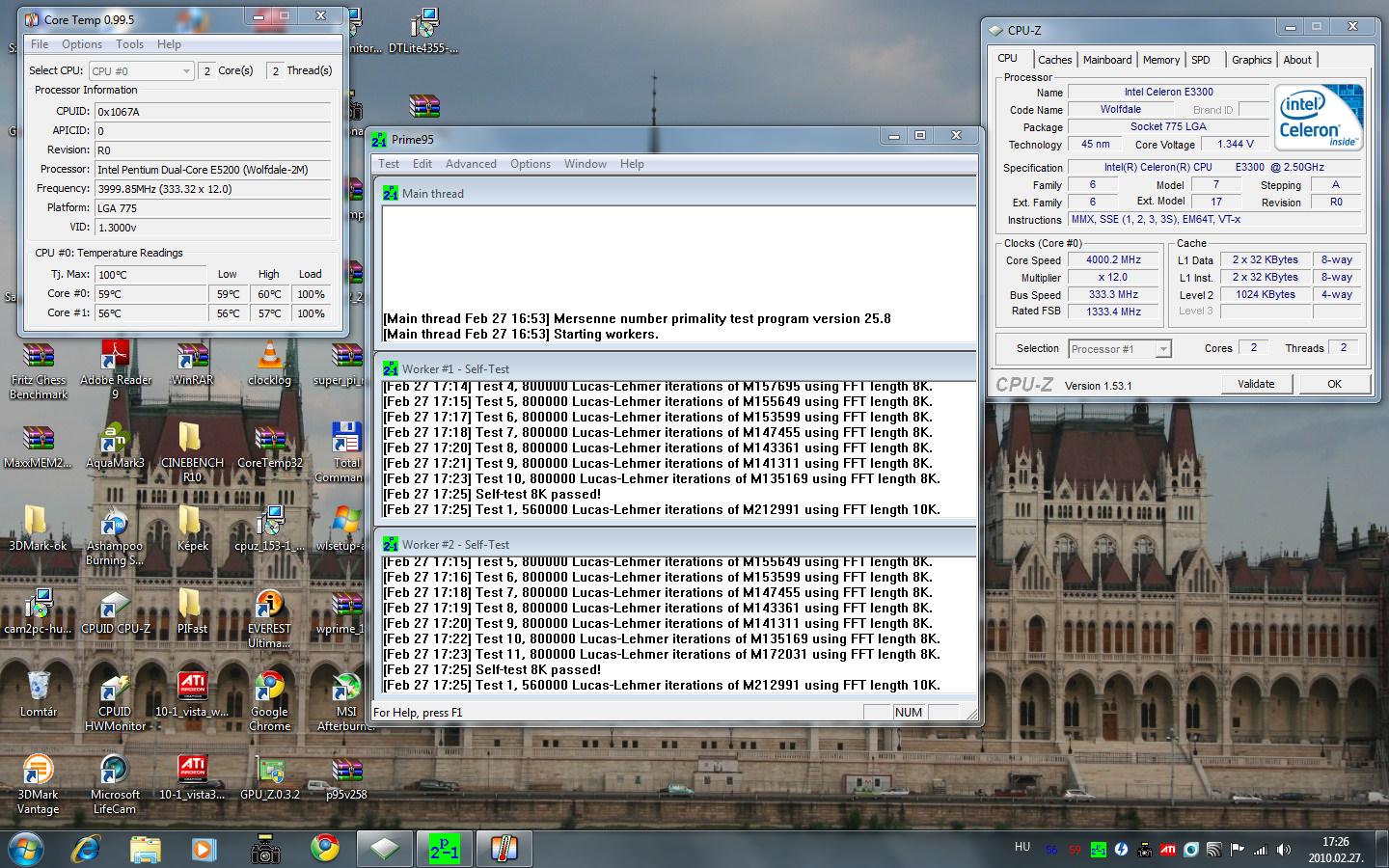Screen dimensions: 1389x868
Task: Switch to the Caches tab in CPU-Z
Action: click(1054, 60)
